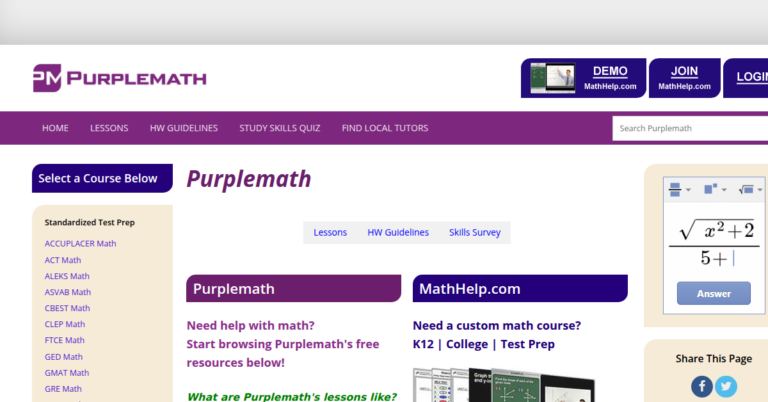Click the purple Purplemath section header
Viewport: 768px width, 402px height.
pos(293,288)
